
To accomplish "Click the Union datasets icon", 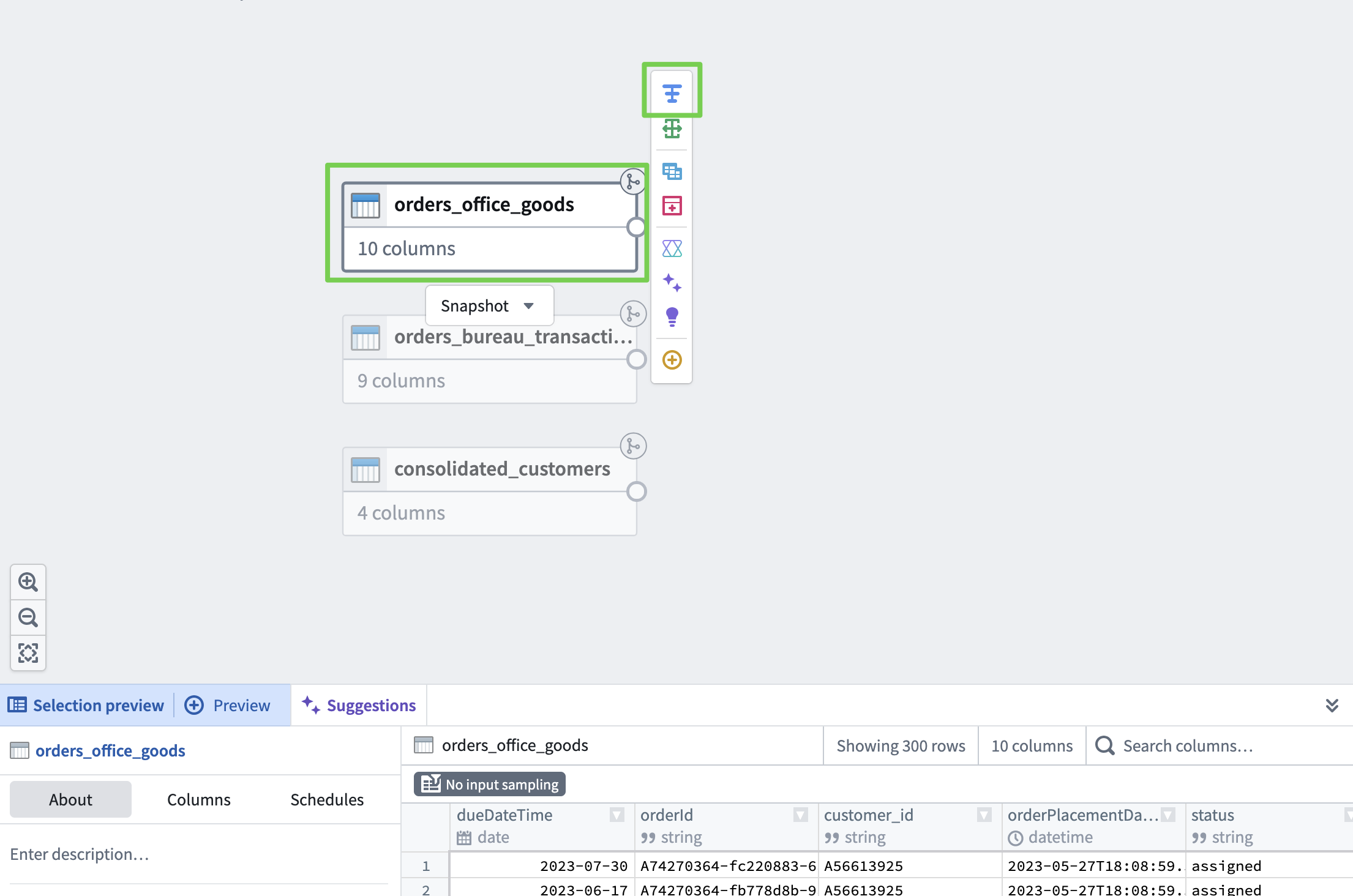I will coord(672,171).
